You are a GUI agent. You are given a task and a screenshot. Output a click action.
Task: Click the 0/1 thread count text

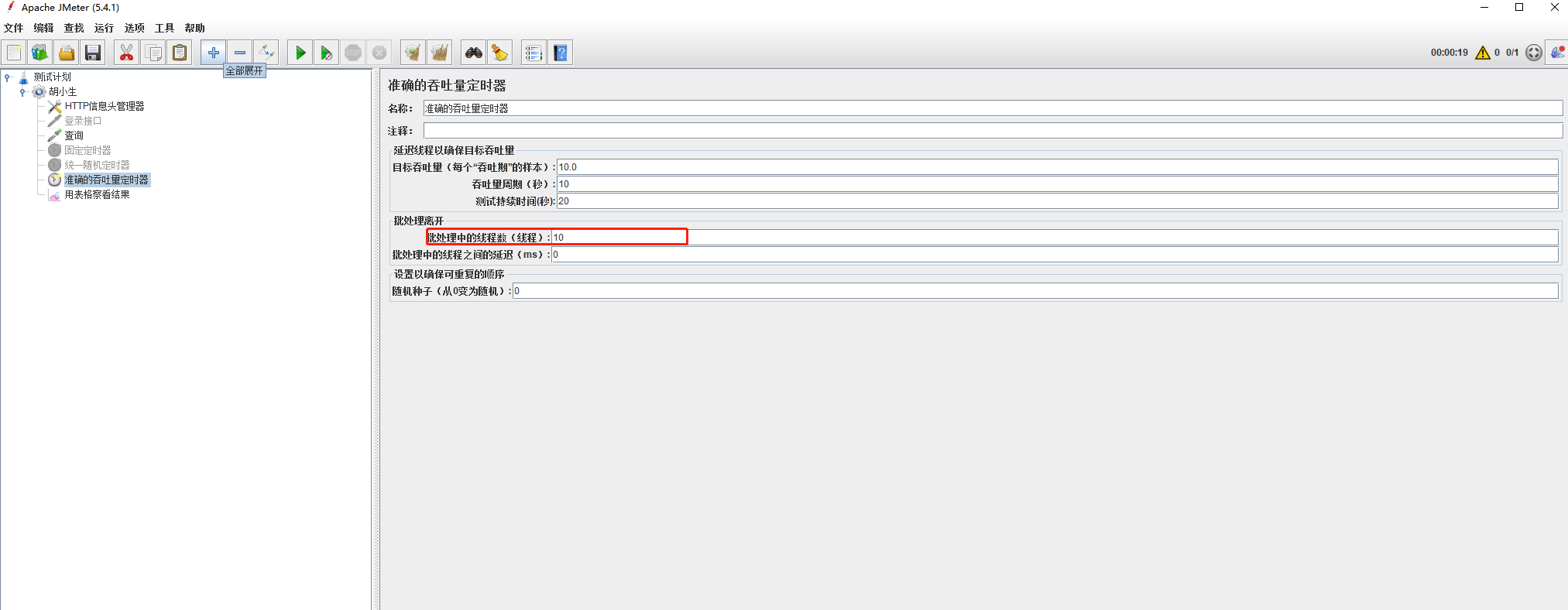(x=1512, y=53)
